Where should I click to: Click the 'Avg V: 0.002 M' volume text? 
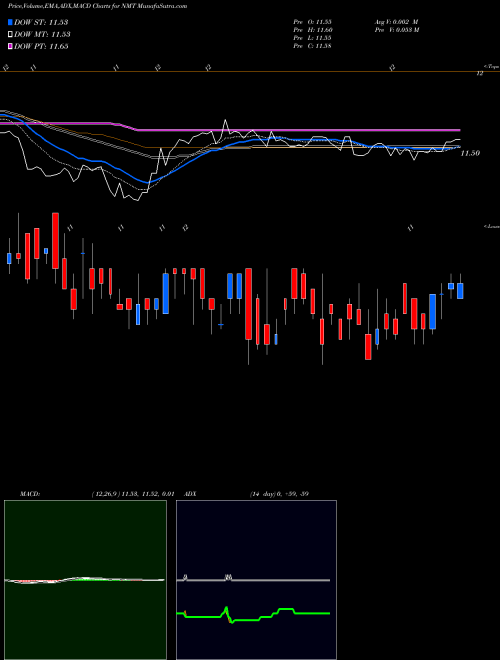coord(396,21)
